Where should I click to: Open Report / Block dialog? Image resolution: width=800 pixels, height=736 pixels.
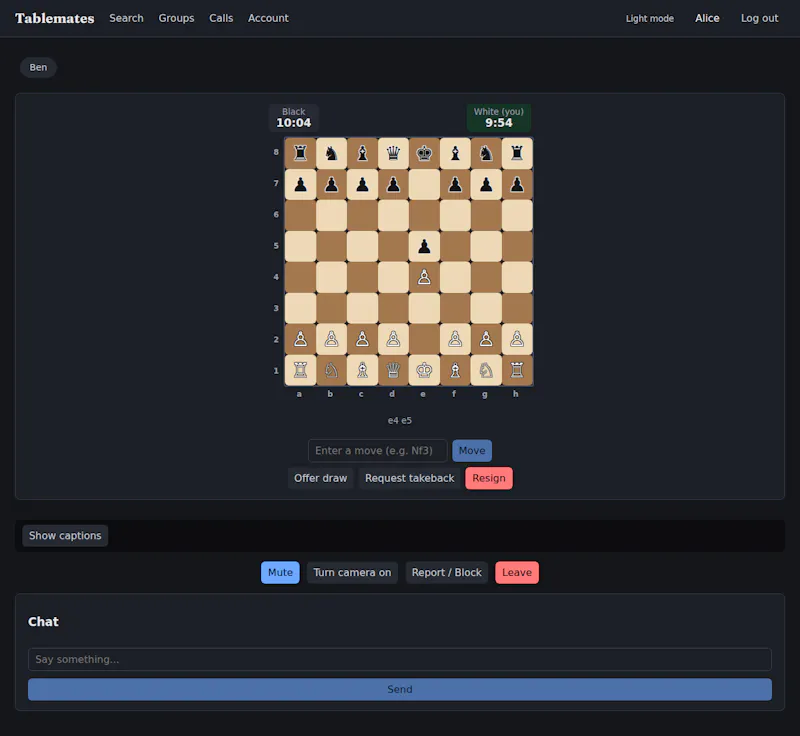tap(446, 572)
